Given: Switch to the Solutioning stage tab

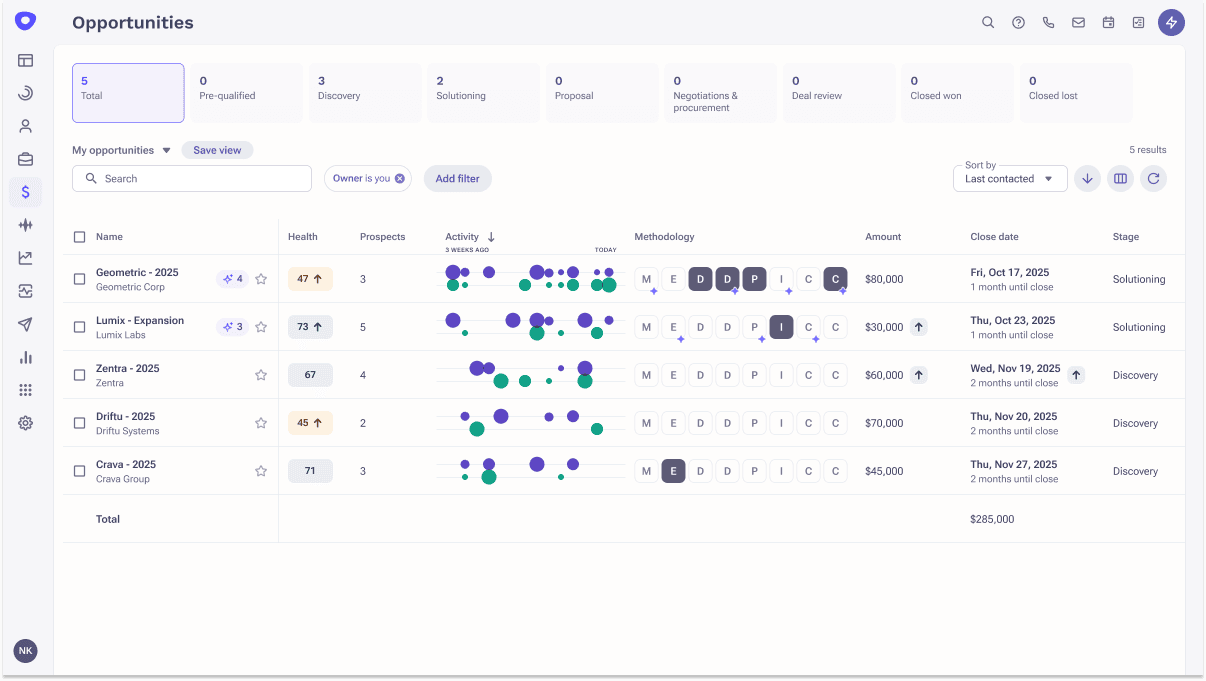Looking at the screenshot, I should [x=482, y=92].
